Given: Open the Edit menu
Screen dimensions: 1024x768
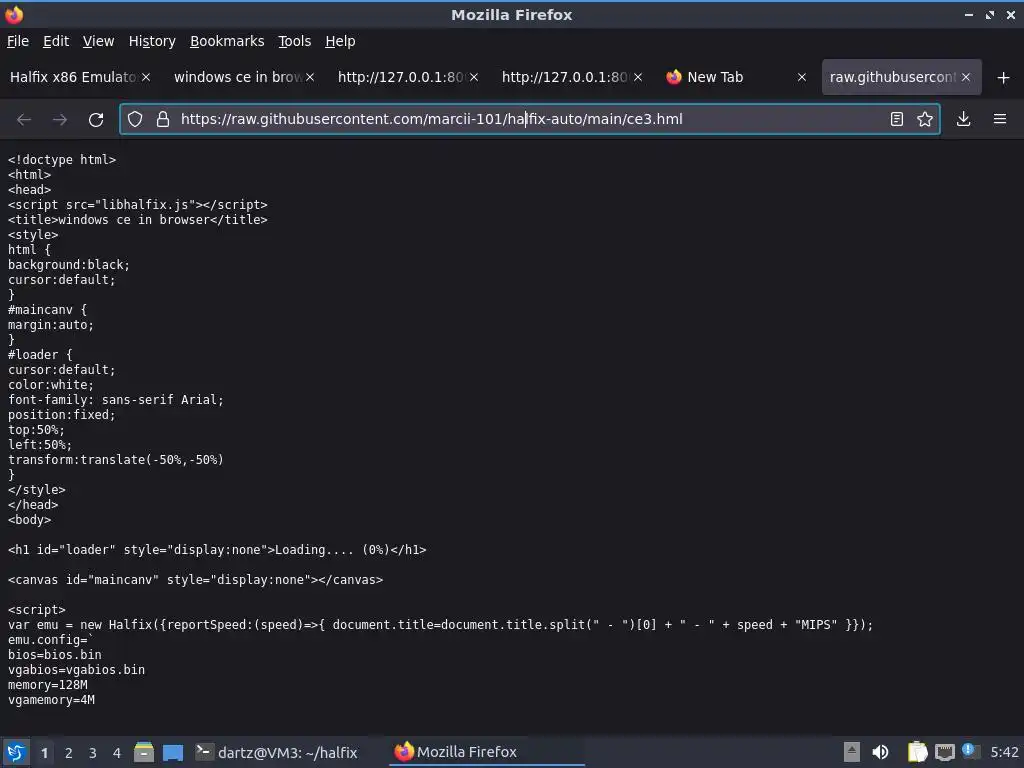Looking at the screenshot, I should coord(56,41).
